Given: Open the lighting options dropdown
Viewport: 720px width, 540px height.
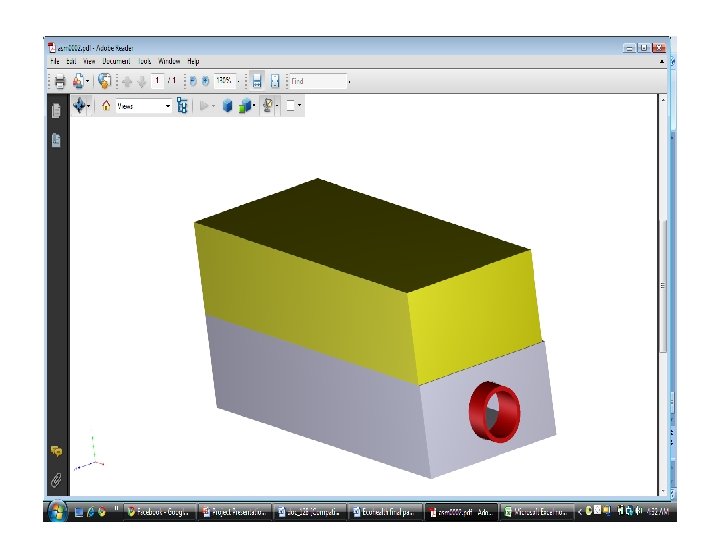Looking at the screenshot, I should click(277, 107).
